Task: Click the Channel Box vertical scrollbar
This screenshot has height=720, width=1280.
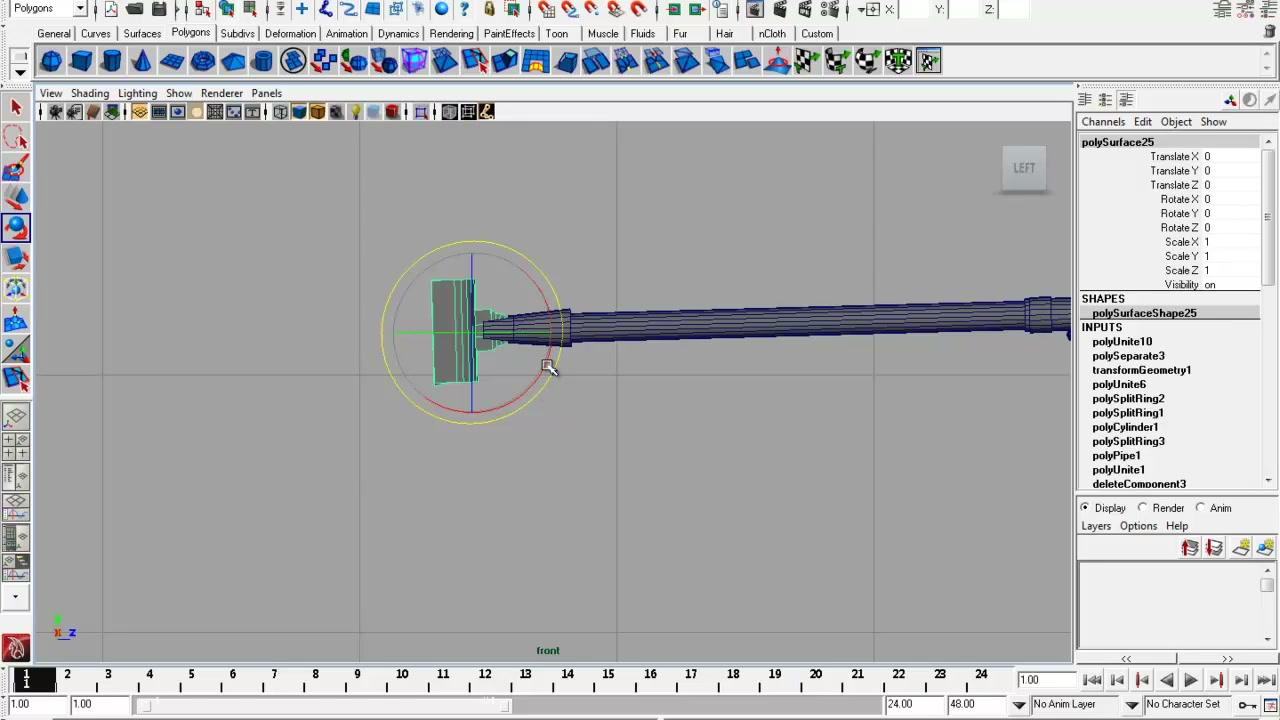Action: (1268, 310)
